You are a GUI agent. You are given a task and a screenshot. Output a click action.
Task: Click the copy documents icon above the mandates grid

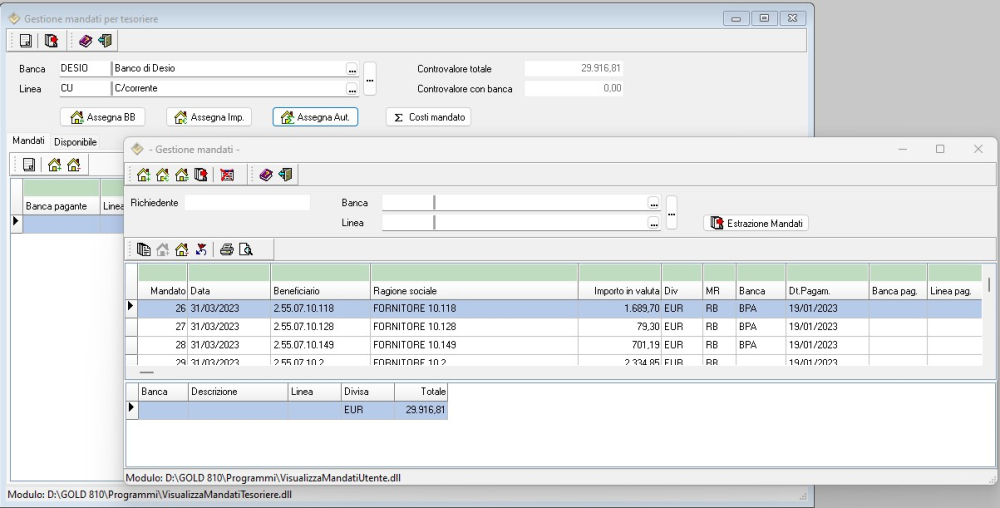(143, 250)
